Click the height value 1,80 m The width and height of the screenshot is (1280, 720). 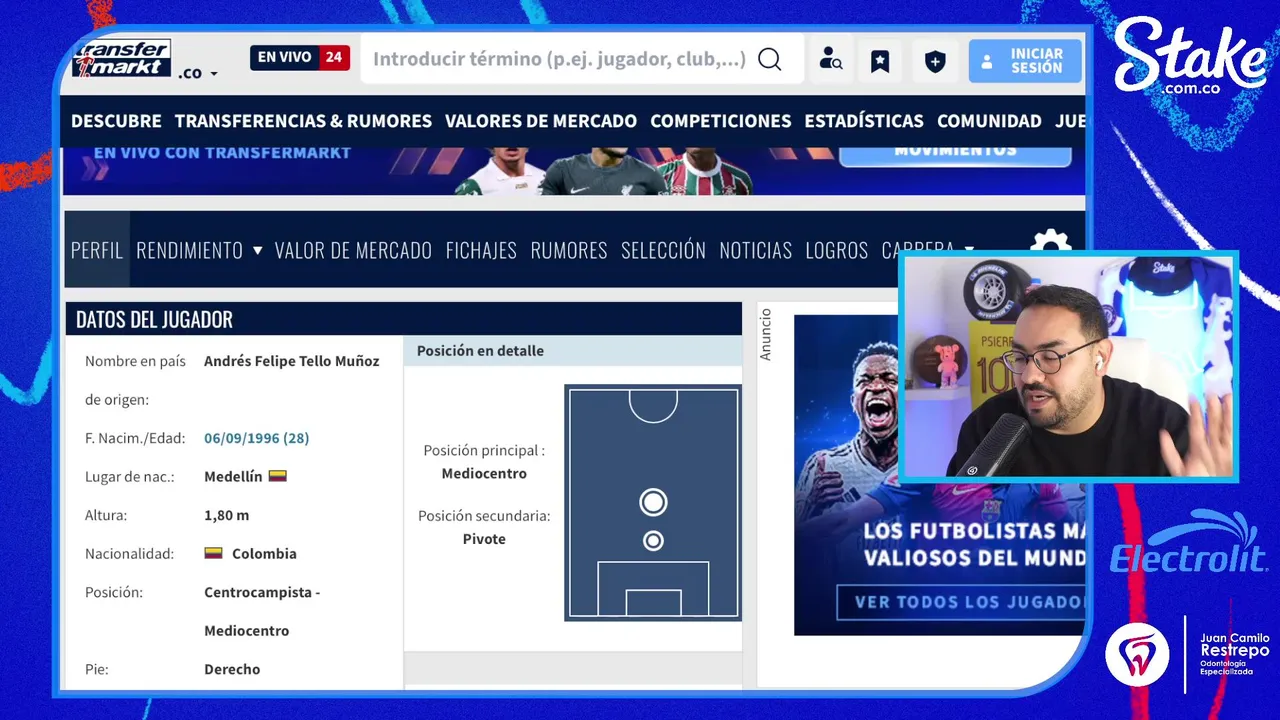(x=226, y=515)
